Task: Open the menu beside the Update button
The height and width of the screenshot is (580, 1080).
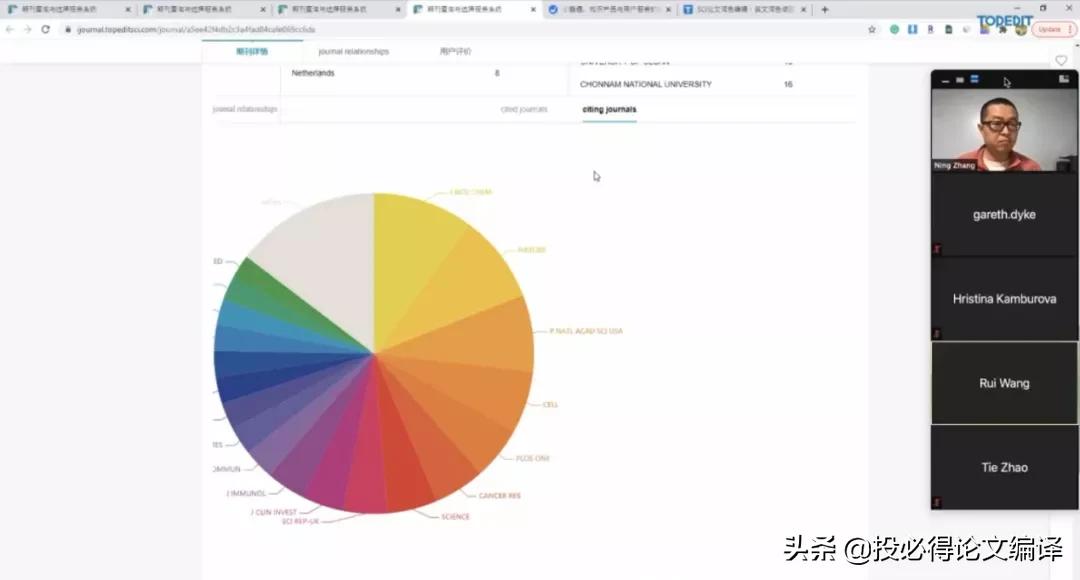Action: [1071, 30]
